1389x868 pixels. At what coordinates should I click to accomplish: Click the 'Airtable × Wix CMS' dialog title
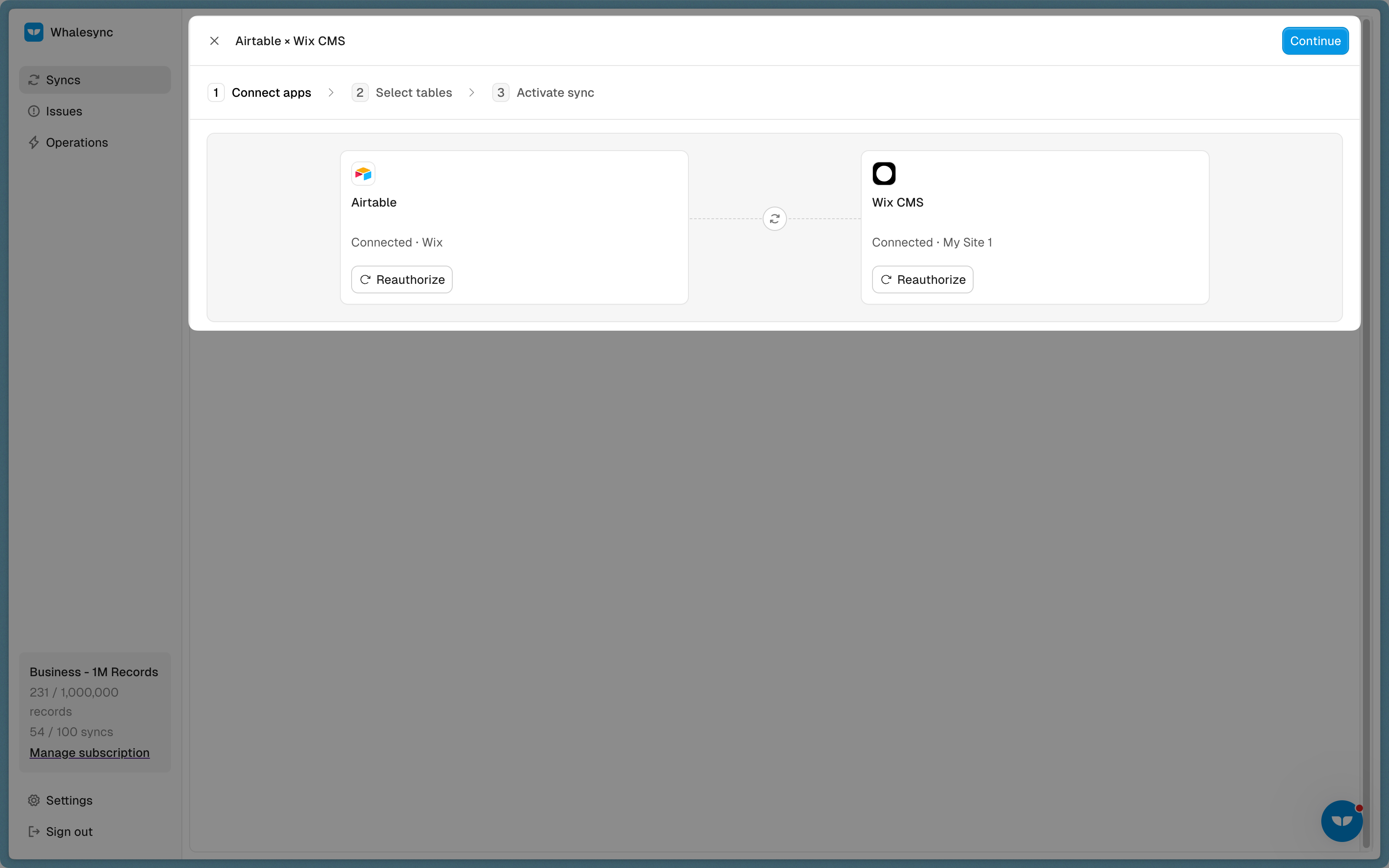(290, 41)
